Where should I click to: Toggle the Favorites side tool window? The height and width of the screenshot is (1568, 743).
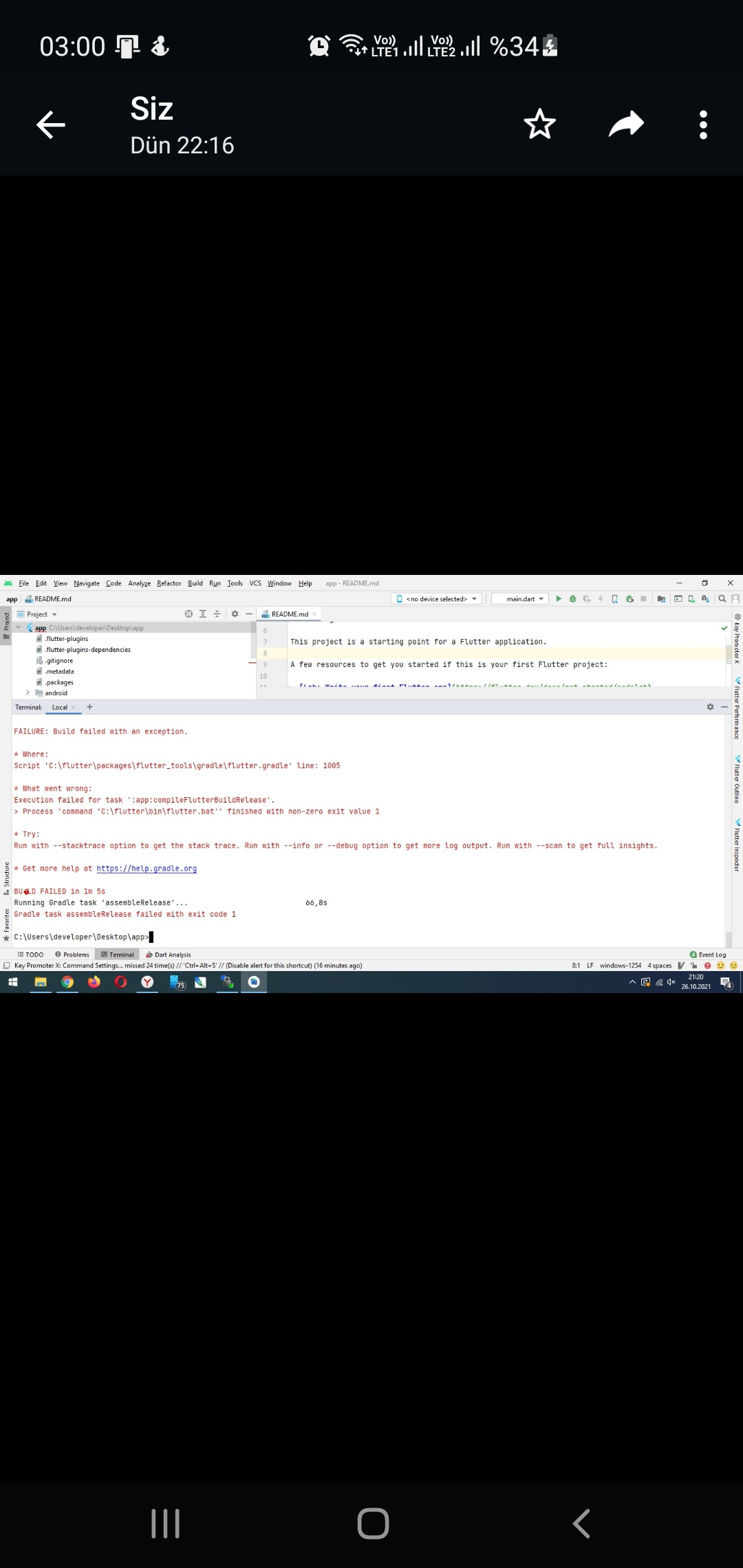point(6,924)
